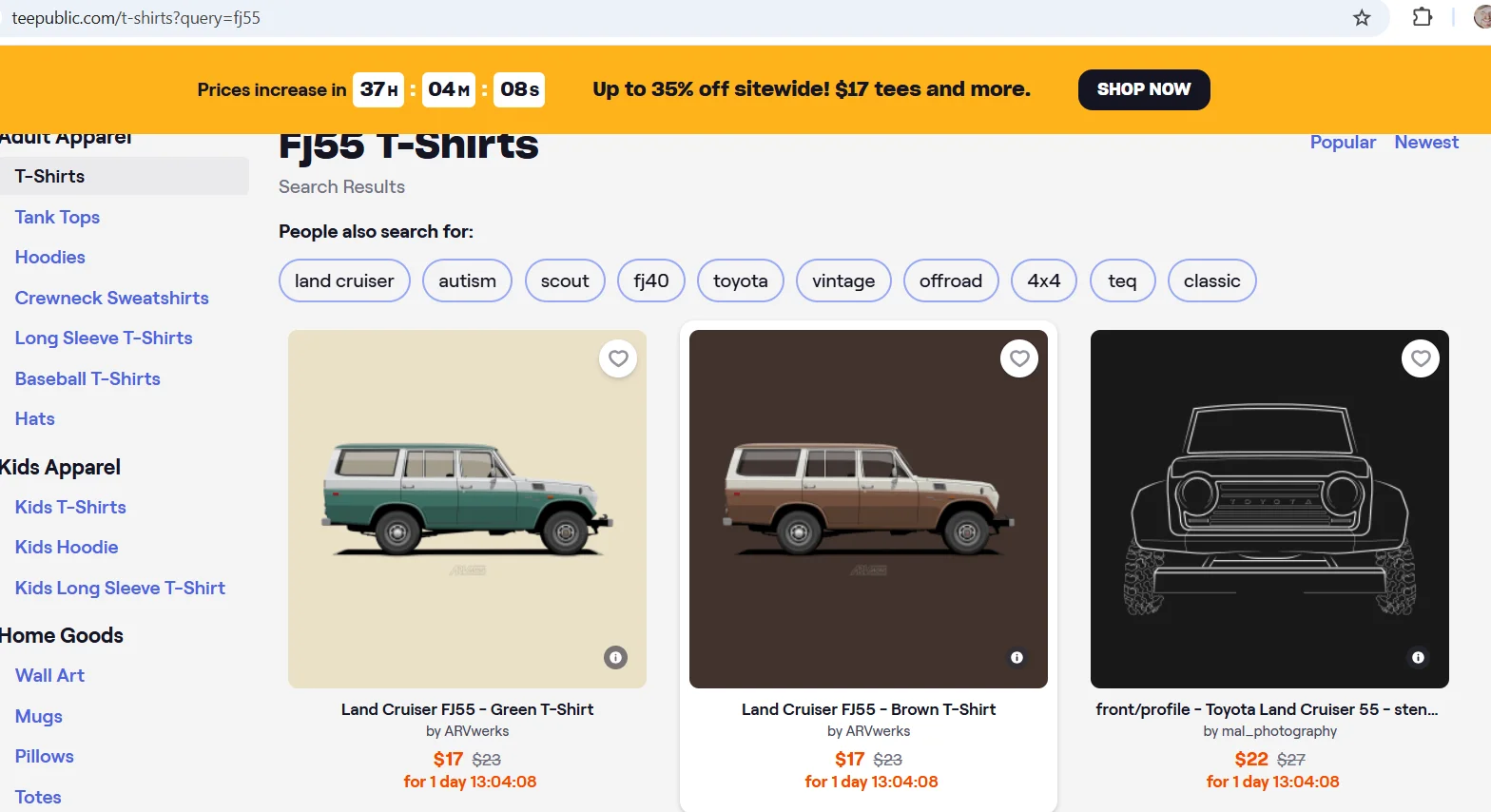Viewport: 1491px width, 812px height.
Task: Open info icon on the Brown FJ55 image
Action: click(x=1017, y=657)
